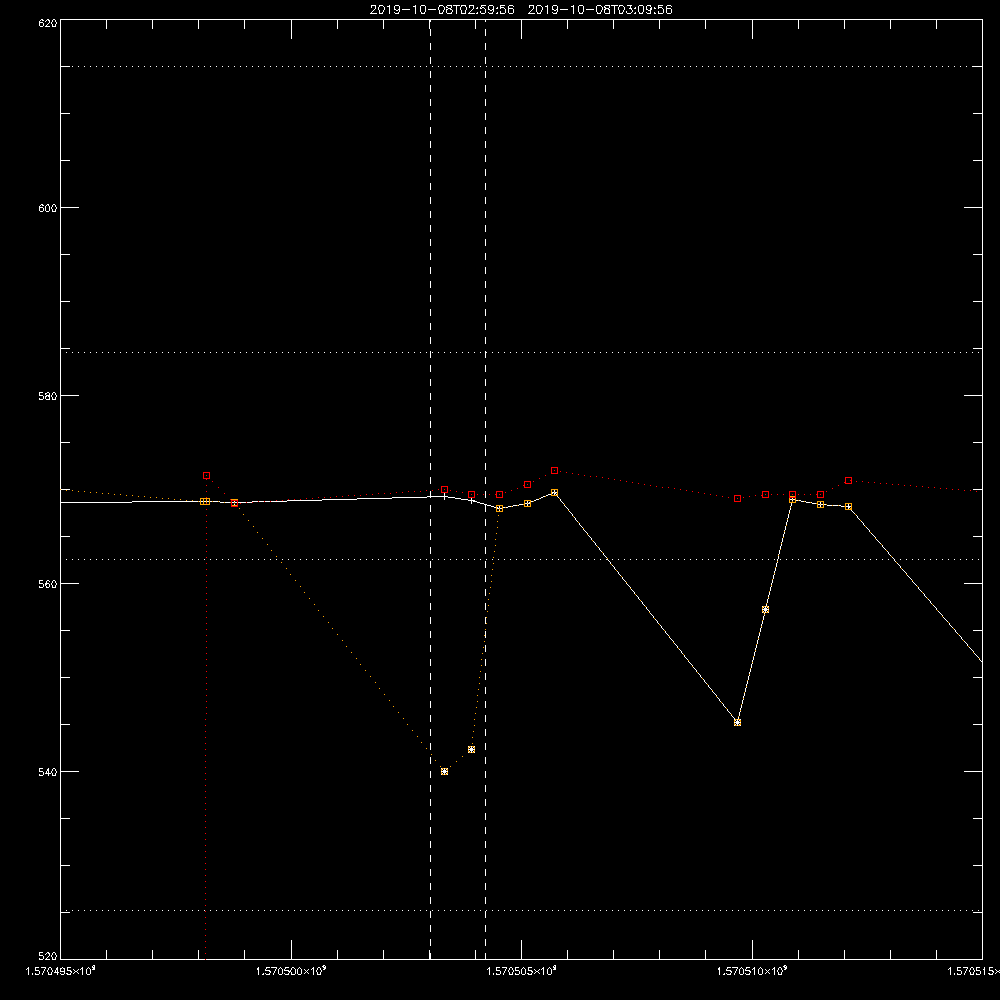Click the horizontal dotted limit line near 585
Viewport: 1000px width, 1000px height.
[x=521, y=352]
